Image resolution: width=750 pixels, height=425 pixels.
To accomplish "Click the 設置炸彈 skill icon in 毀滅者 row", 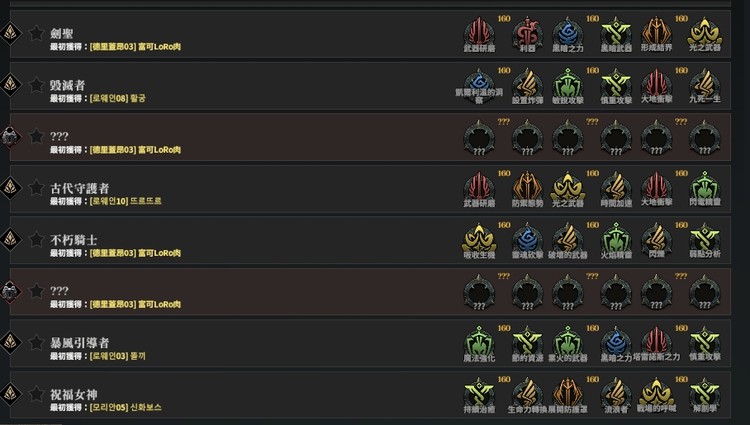I will (x=528, y=85).
